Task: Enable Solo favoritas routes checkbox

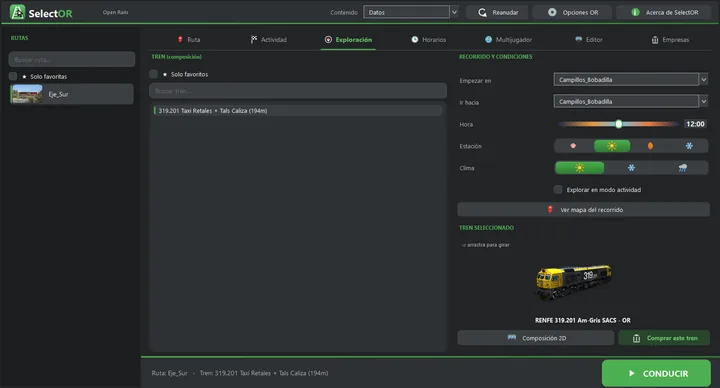Action: (13, 76)
